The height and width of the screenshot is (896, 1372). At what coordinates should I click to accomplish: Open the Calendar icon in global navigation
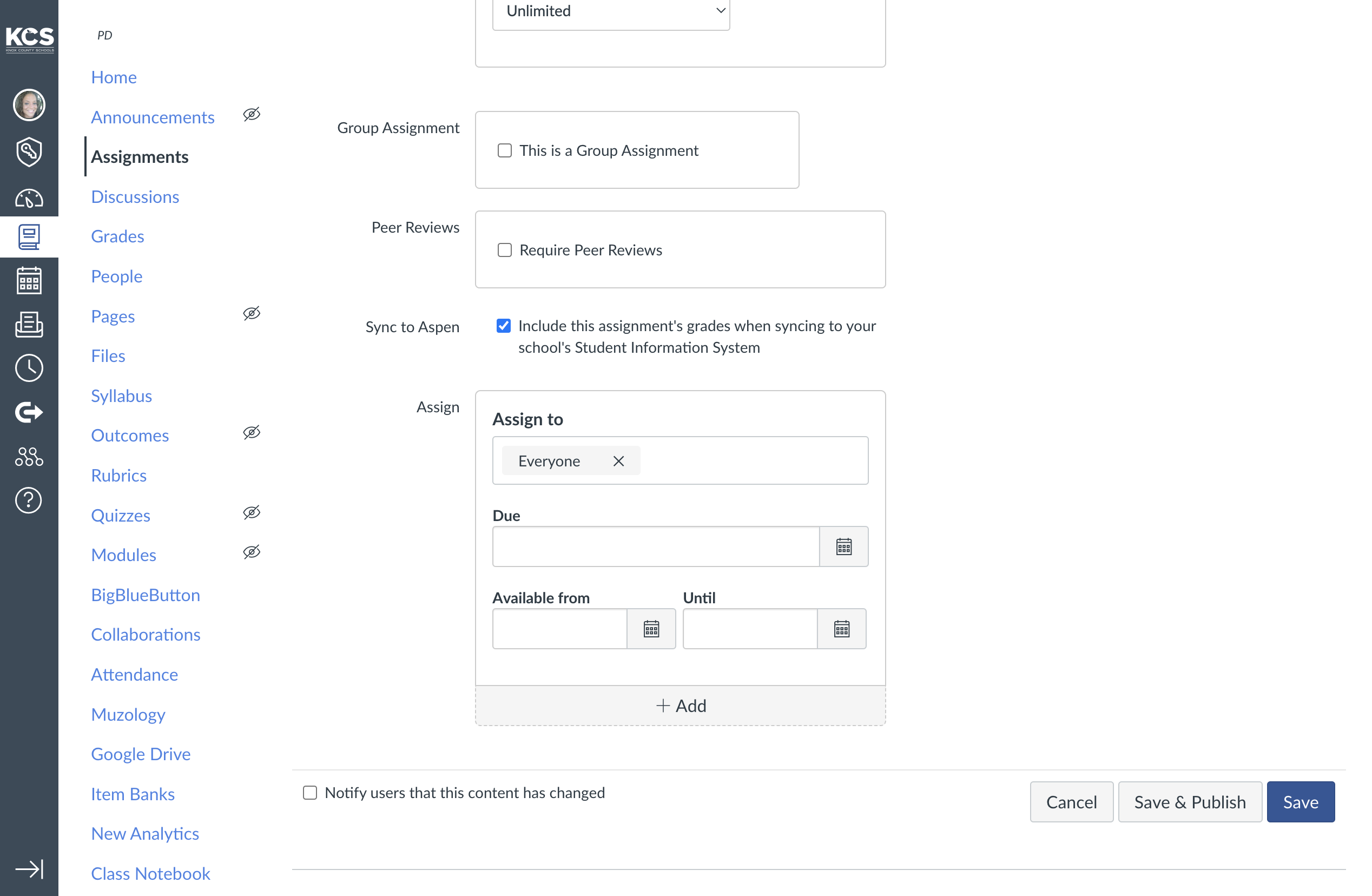[x=29, y=281]
